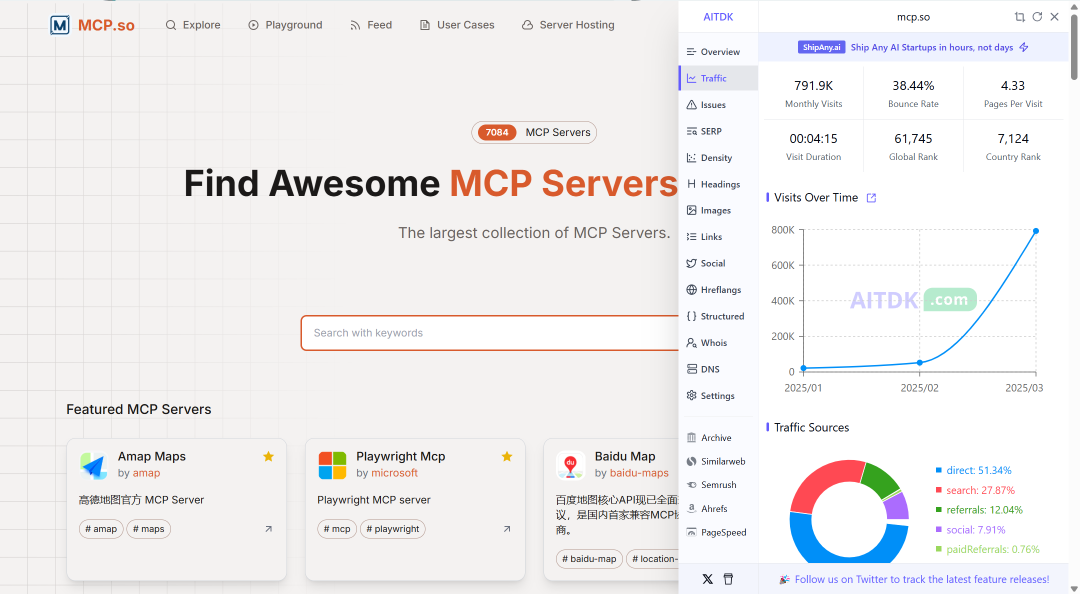The image size is (1080, 594).
Task: Select the # mcp tag
Action: click(338, 529)
